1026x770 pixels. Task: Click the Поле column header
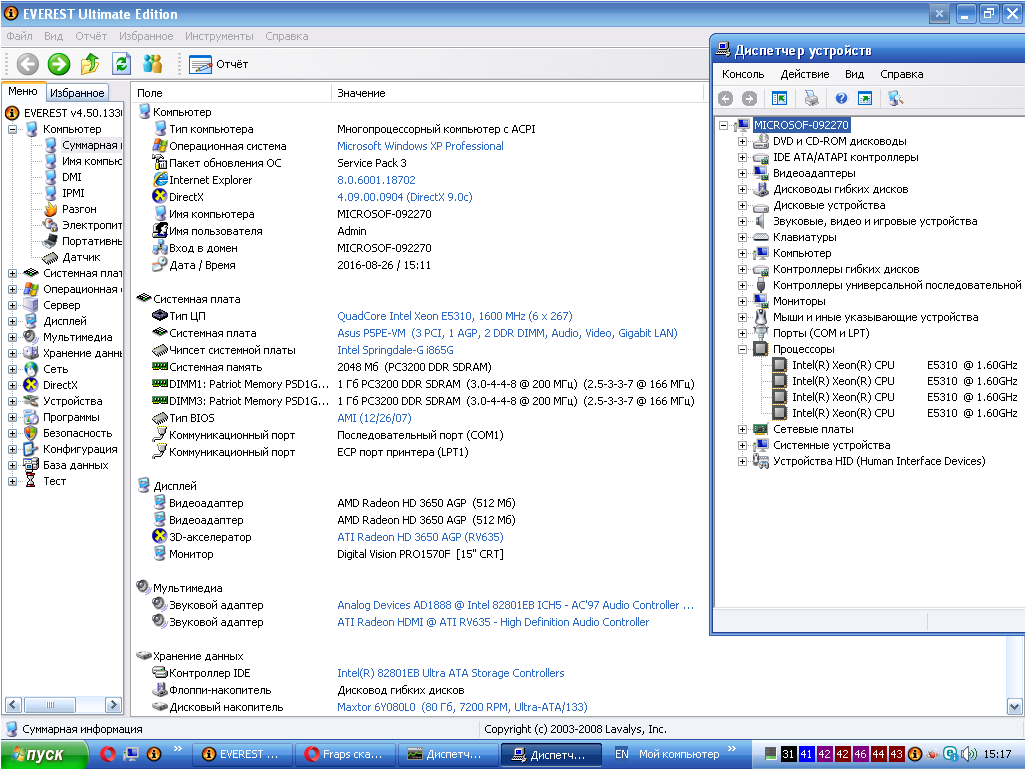231,93
